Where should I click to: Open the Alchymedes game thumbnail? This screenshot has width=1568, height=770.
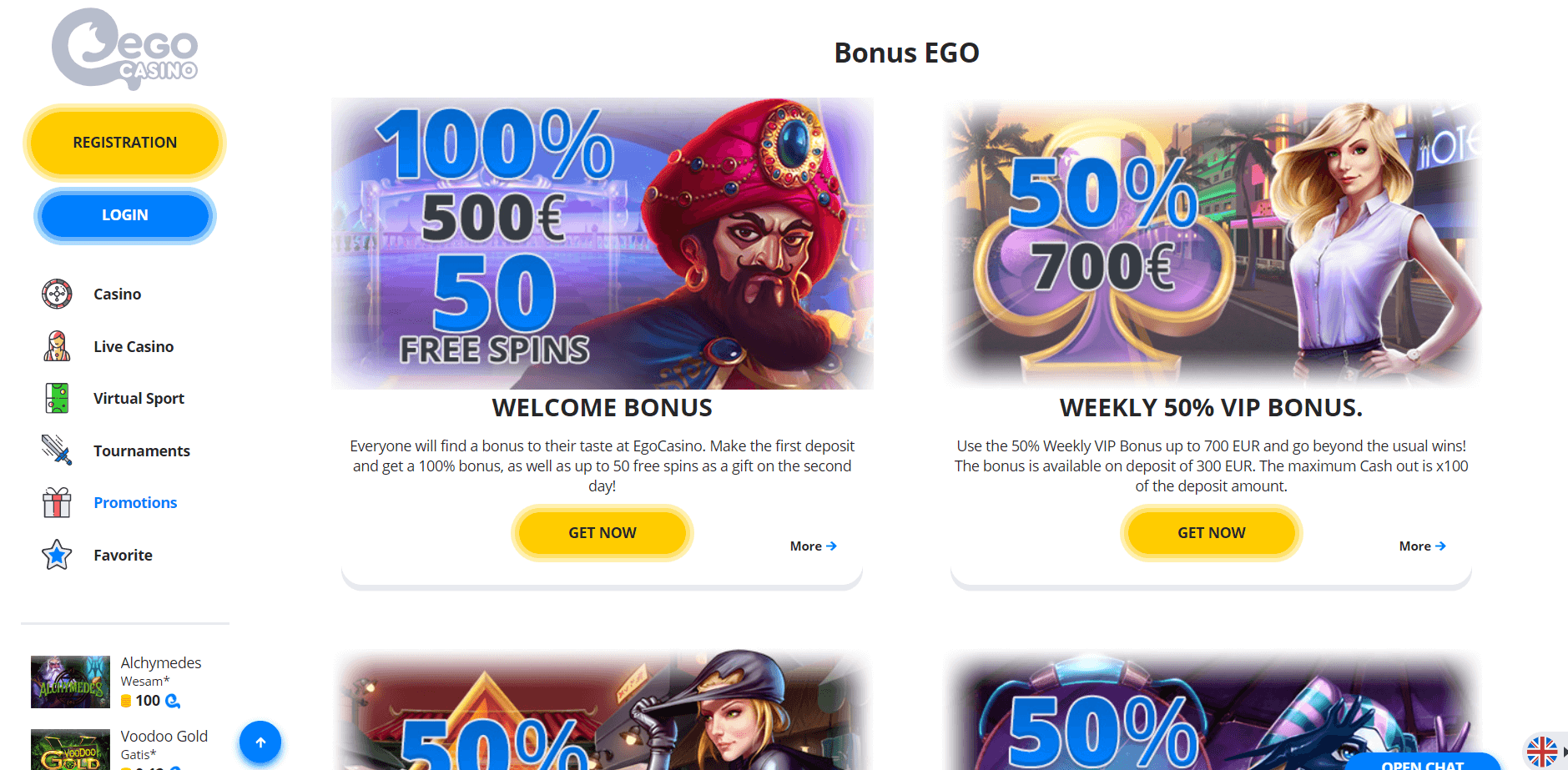[70, 682]
